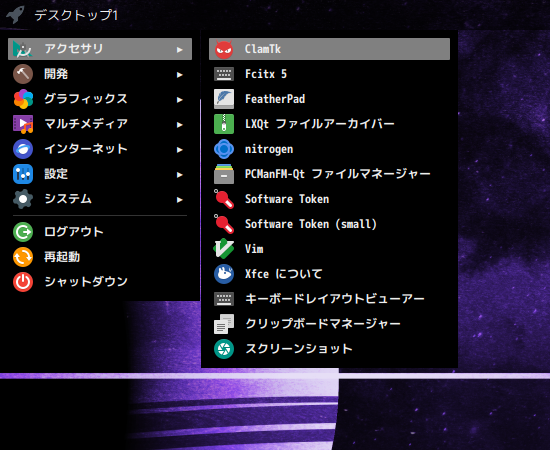Click the blue nitrogen icon
The width and height of the screenshot is (550, 450).
click(x=224, y=149)
